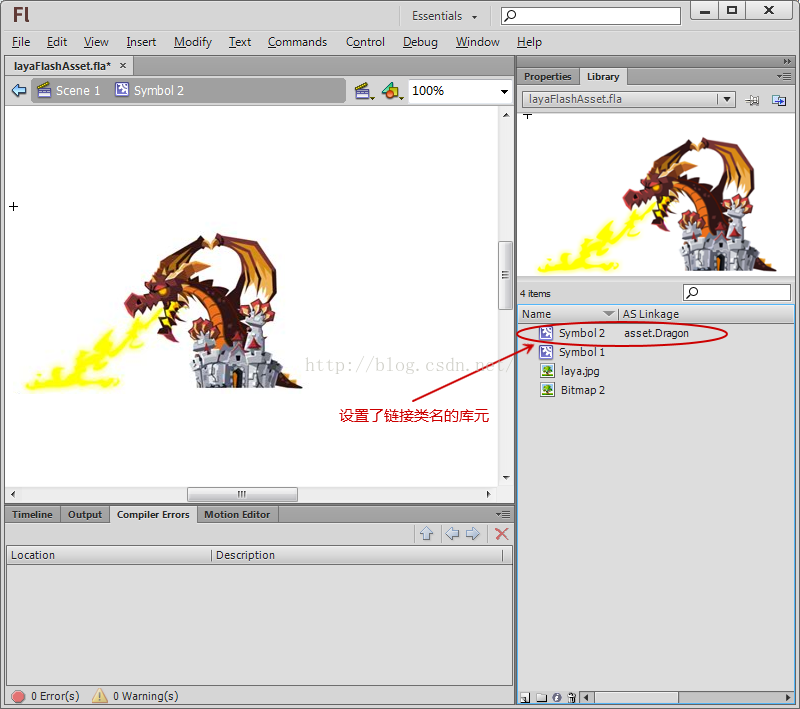Open the Edit menu
Screen dimensions: 800x709
point(57,42)
